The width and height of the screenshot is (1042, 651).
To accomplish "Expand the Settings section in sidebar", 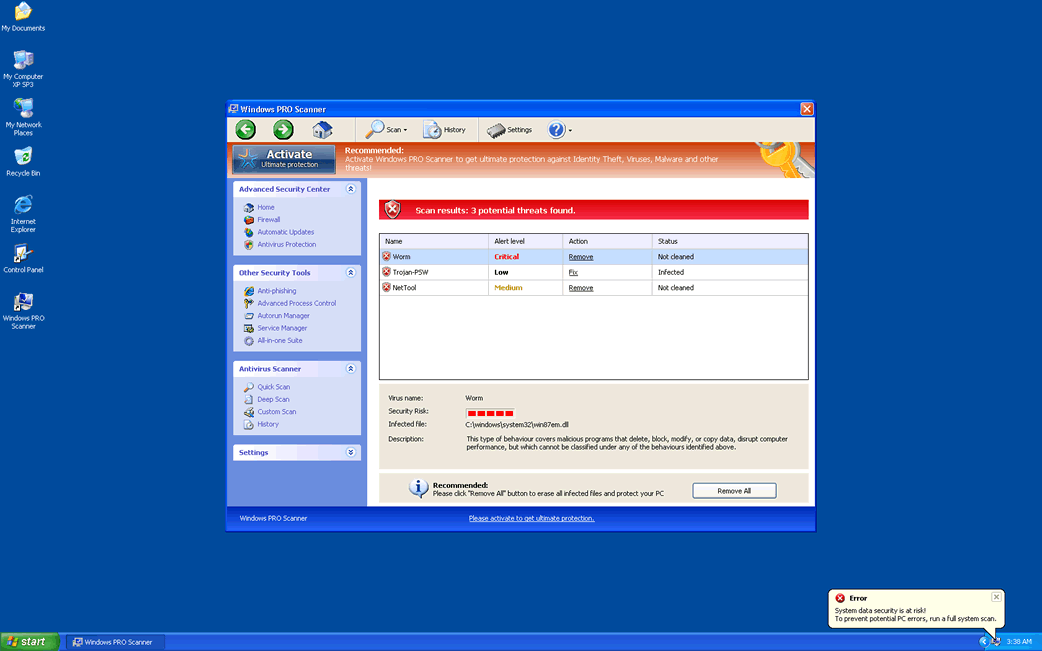I will click(x=350, y=452).
